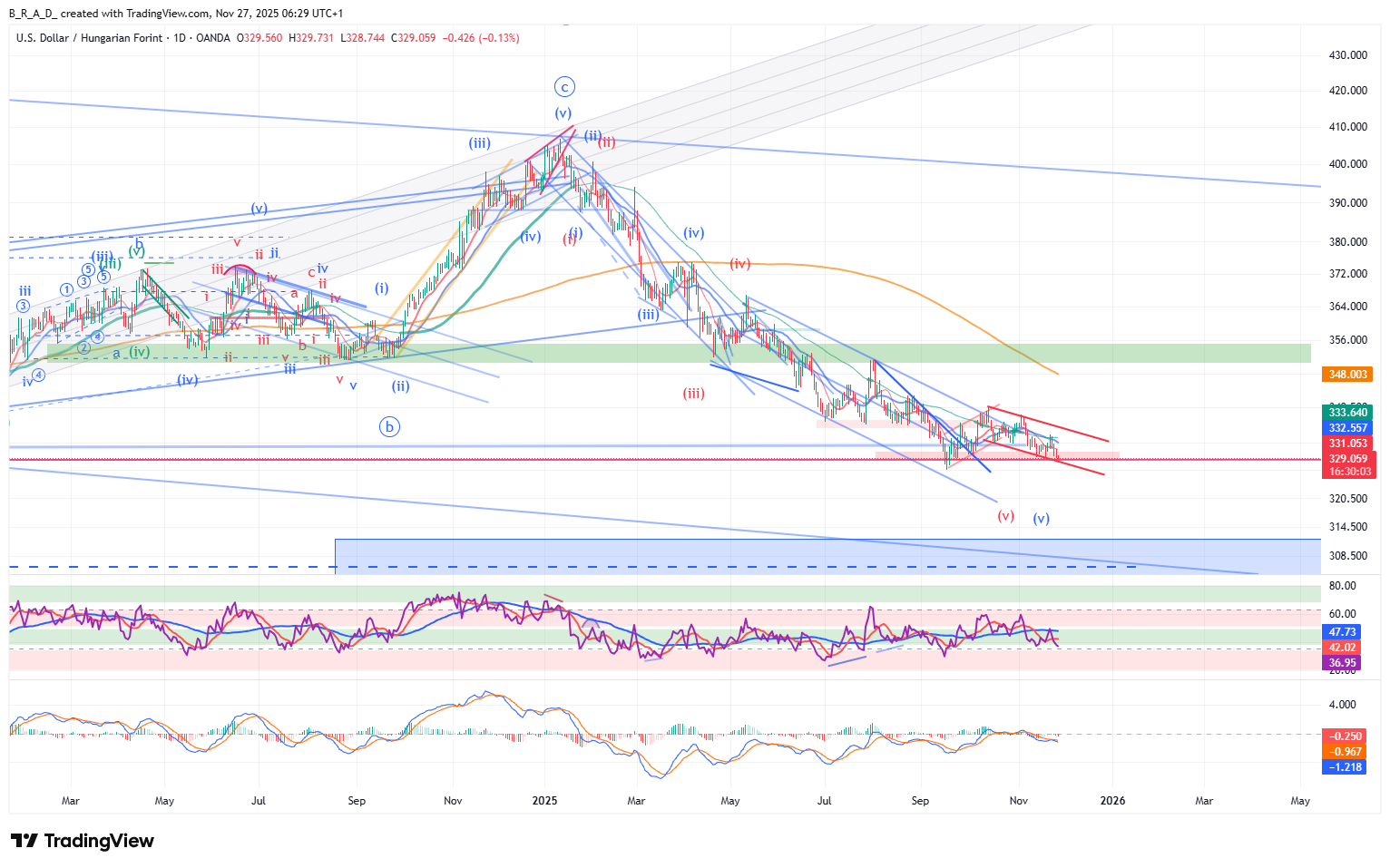Select the circled b wave label
The image size is (1390, 868).
[x=389, y=426]
